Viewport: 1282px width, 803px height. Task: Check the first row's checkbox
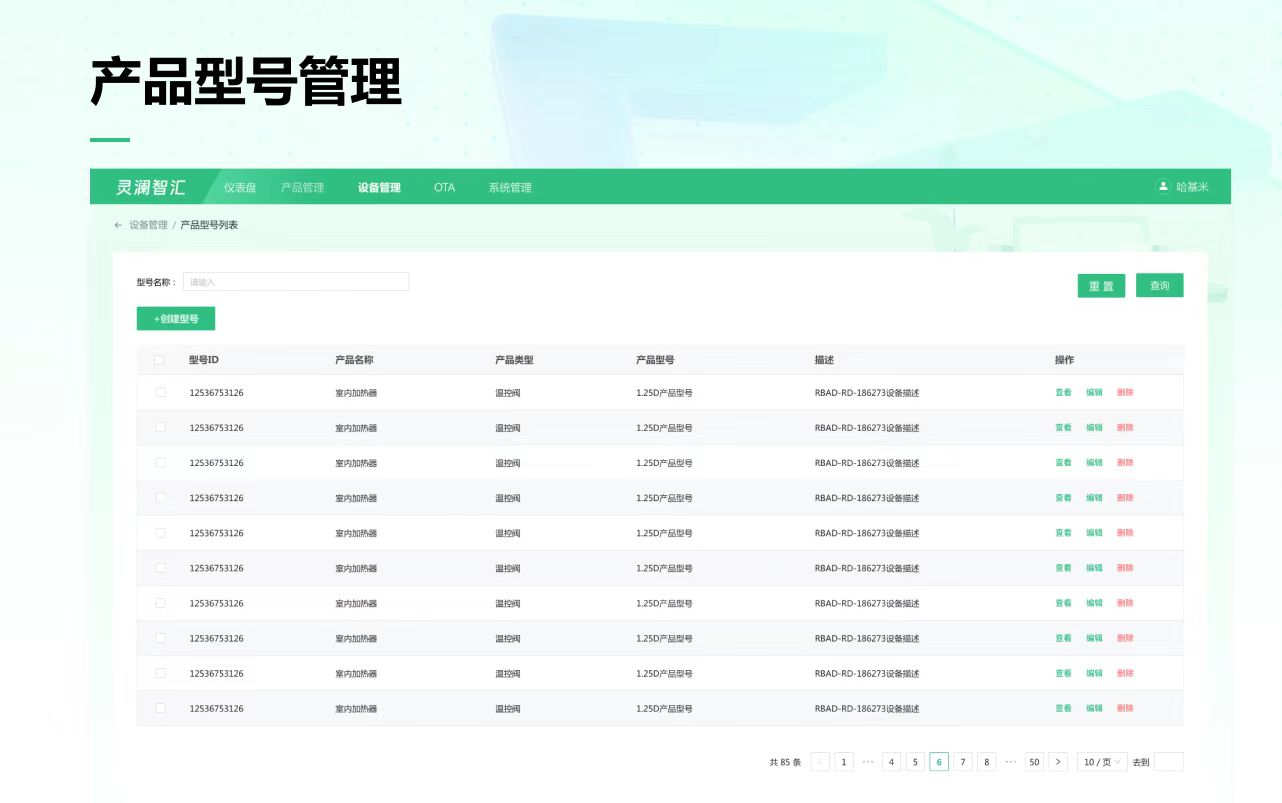click(x=160, y=392)
